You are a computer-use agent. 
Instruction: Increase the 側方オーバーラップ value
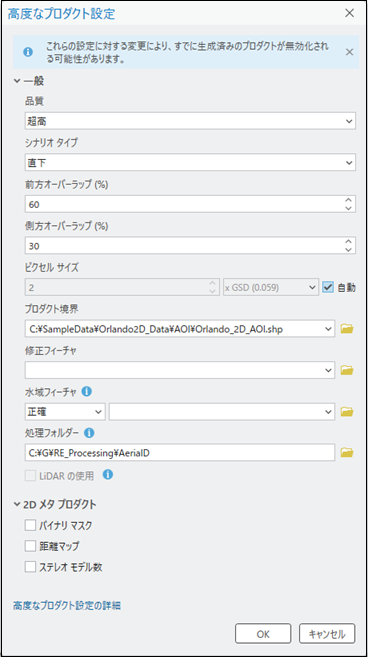(x=348, y=242)
